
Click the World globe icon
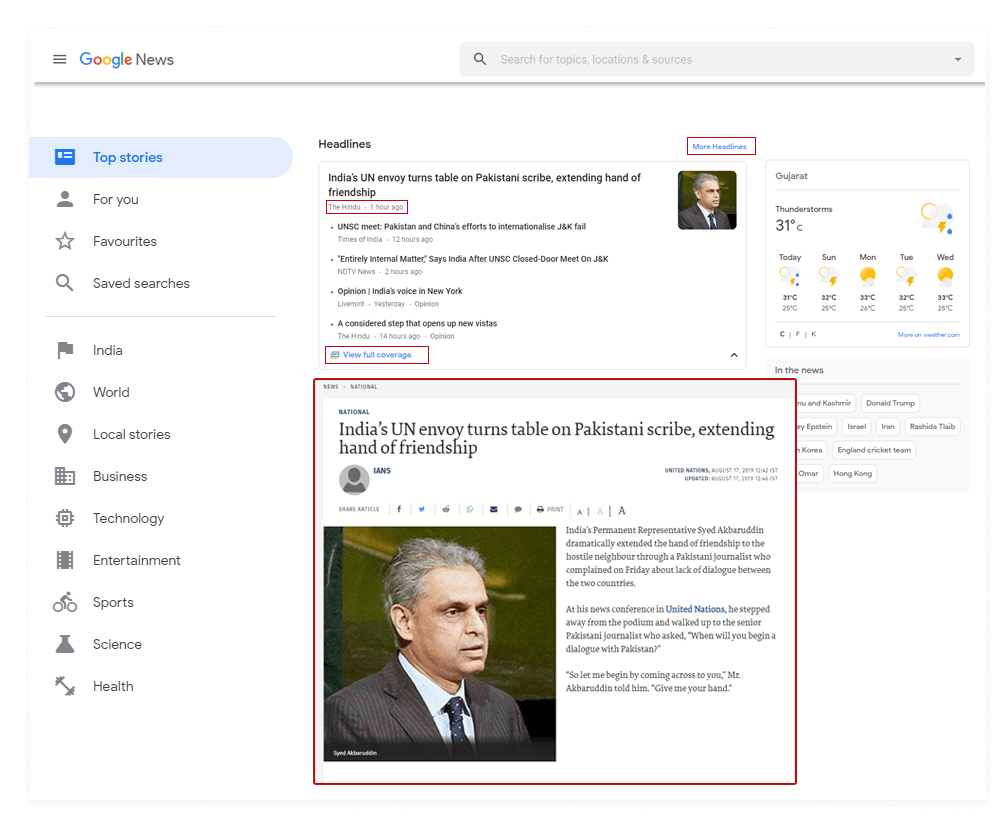click(65, 392)
